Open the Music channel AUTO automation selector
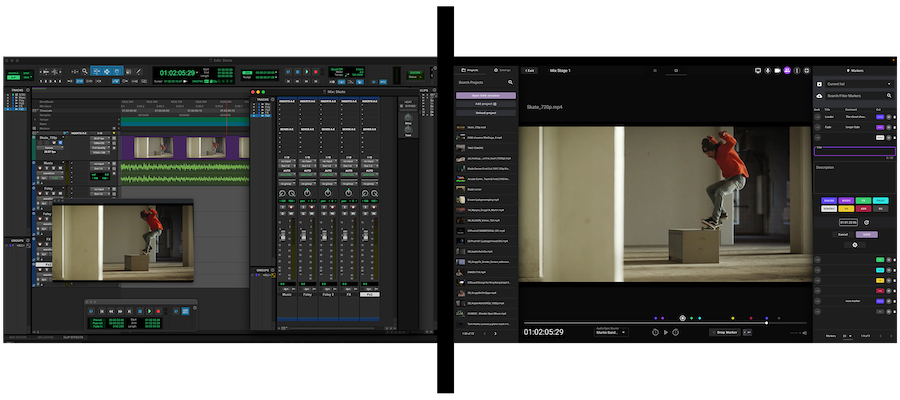900x400 pixels. pos(287,174)
